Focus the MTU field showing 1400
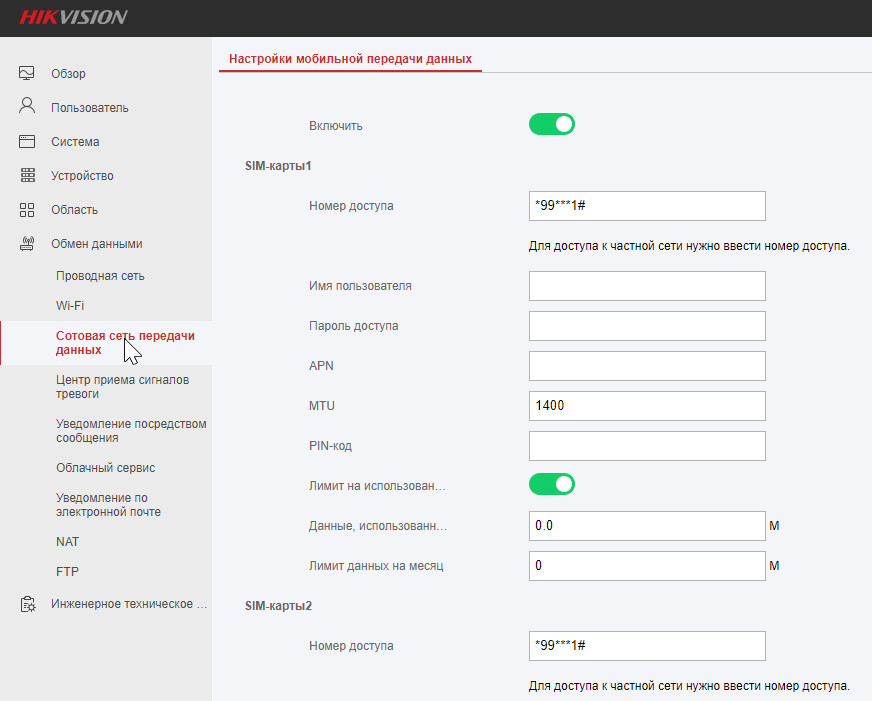 point(646,406)
